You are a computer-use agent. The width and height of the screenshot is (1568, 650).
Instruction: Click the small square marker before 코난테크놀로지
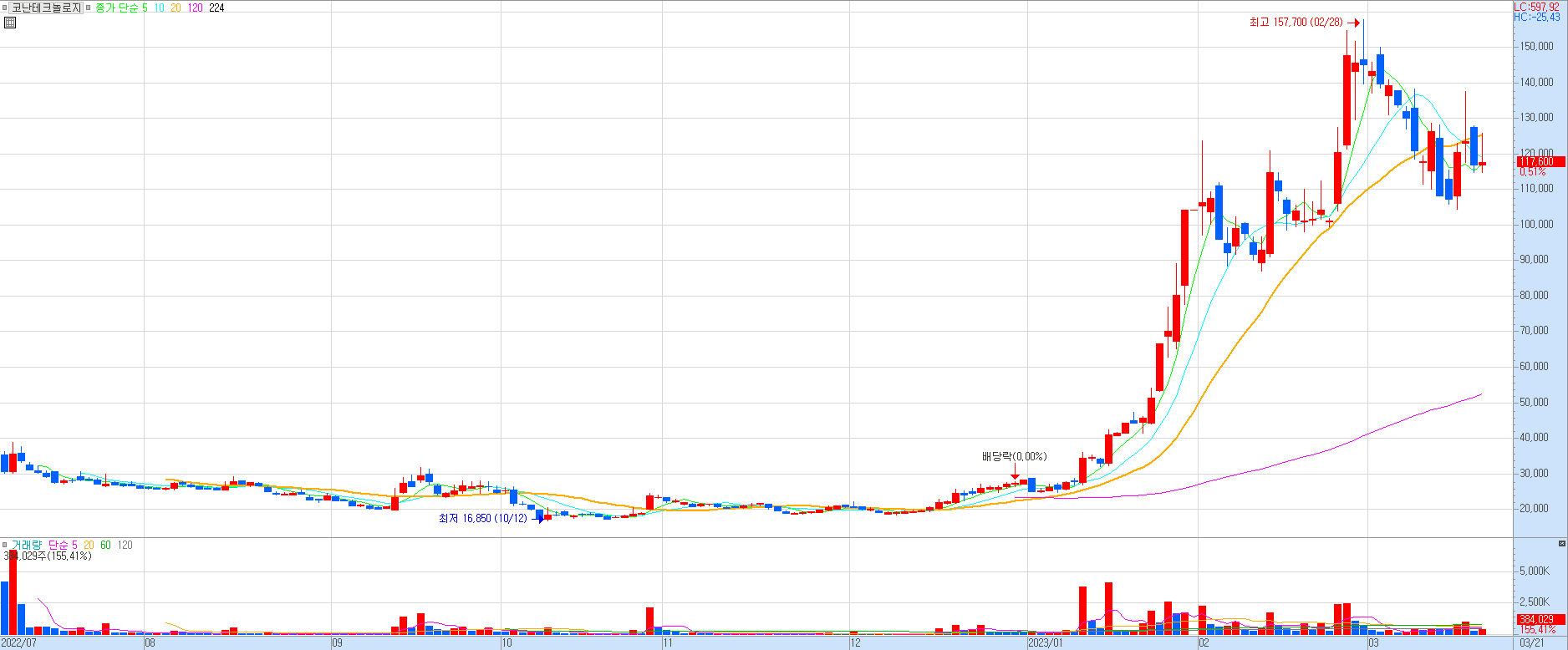pyautogui.click(x=4, y=8)
